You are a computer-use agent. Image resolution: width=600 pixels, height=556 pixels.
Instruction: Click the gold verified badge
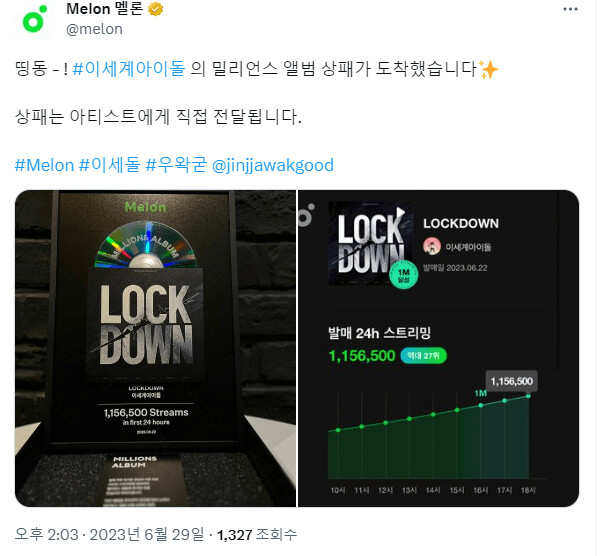tap(155, 9)
